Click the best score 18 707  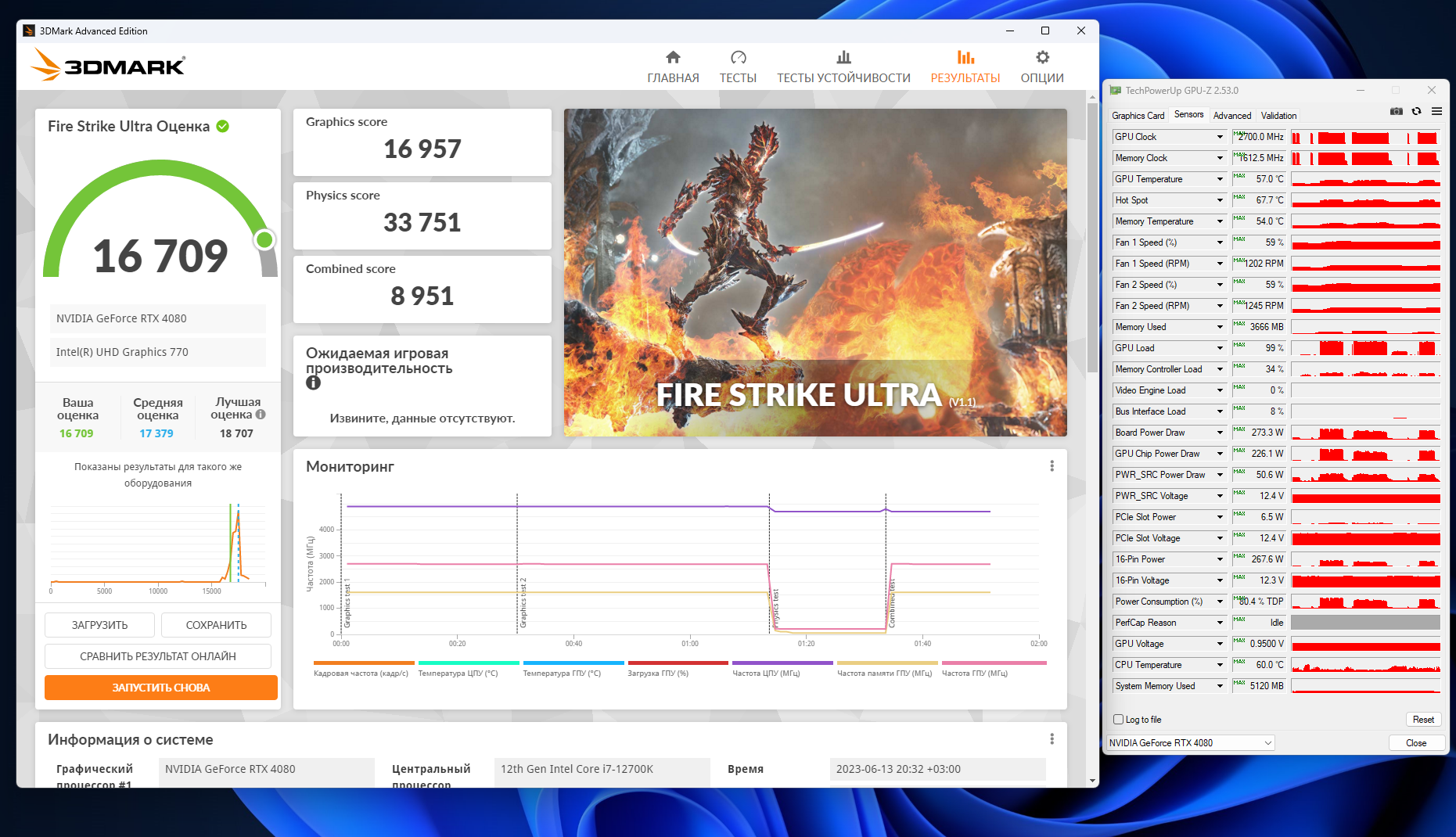click(236, 433)
